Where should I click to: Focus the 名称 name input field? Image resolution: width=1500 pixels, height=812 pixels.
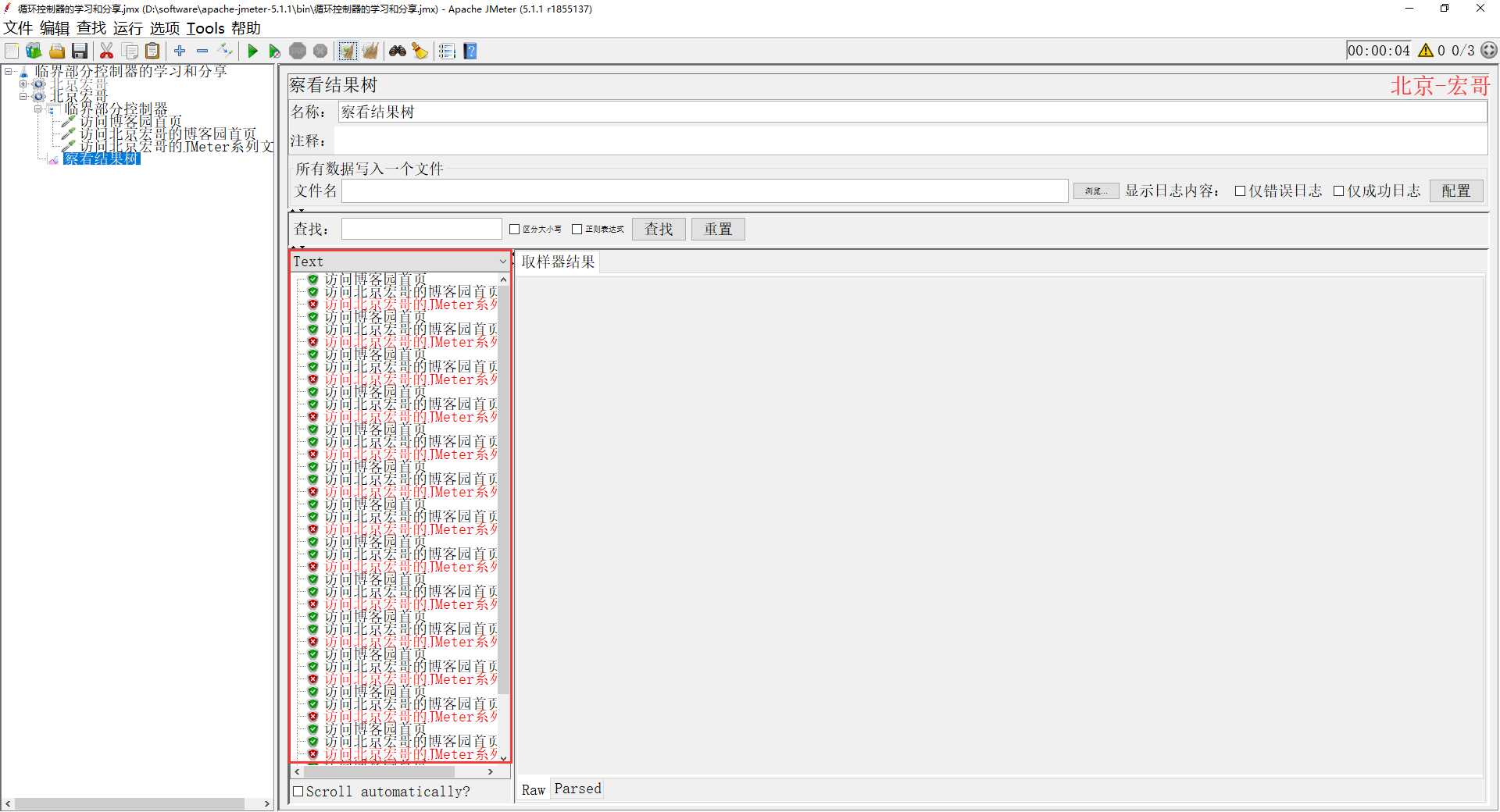click(912, 112)
